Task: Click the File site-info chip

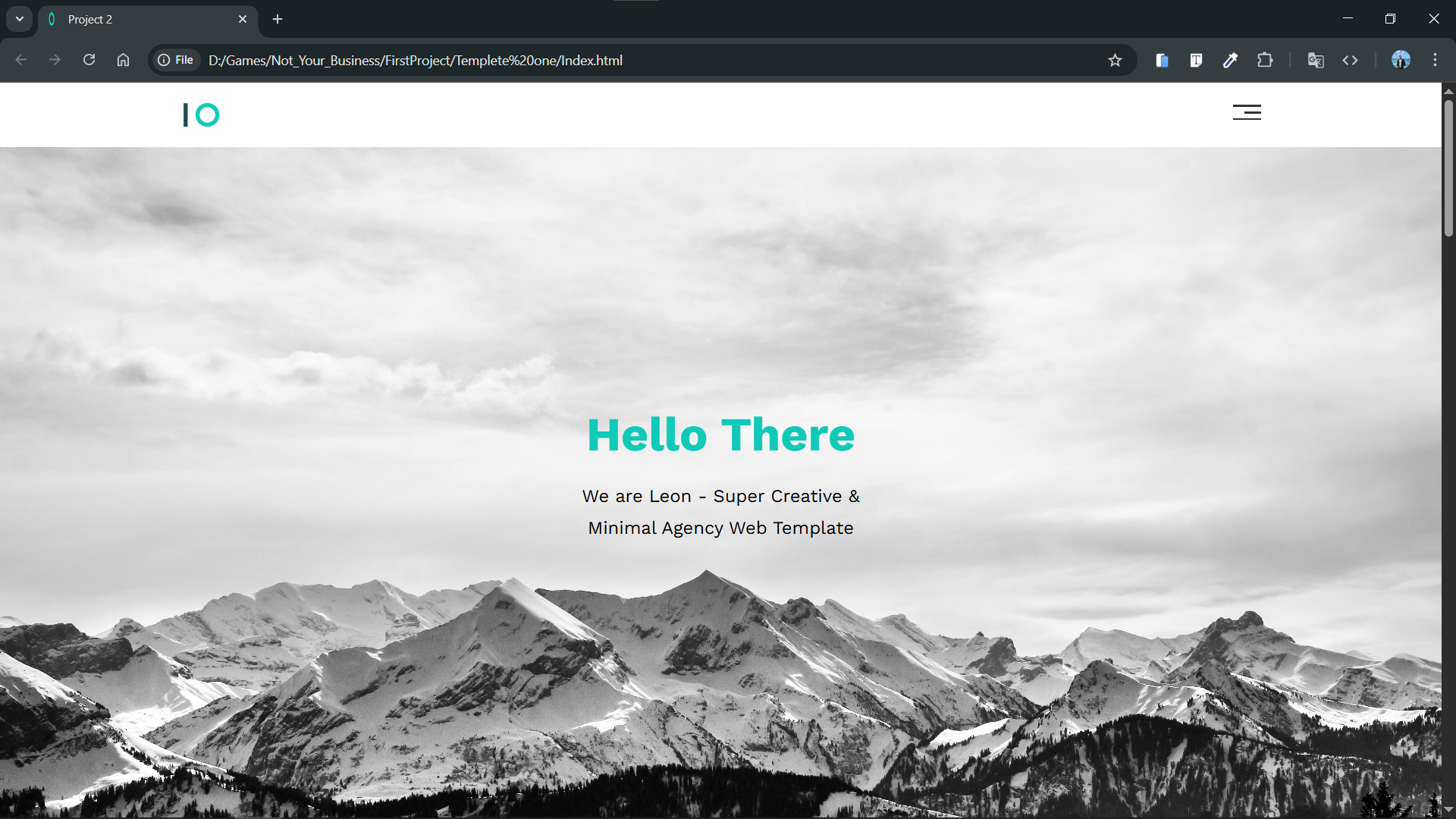Action: 176,60
